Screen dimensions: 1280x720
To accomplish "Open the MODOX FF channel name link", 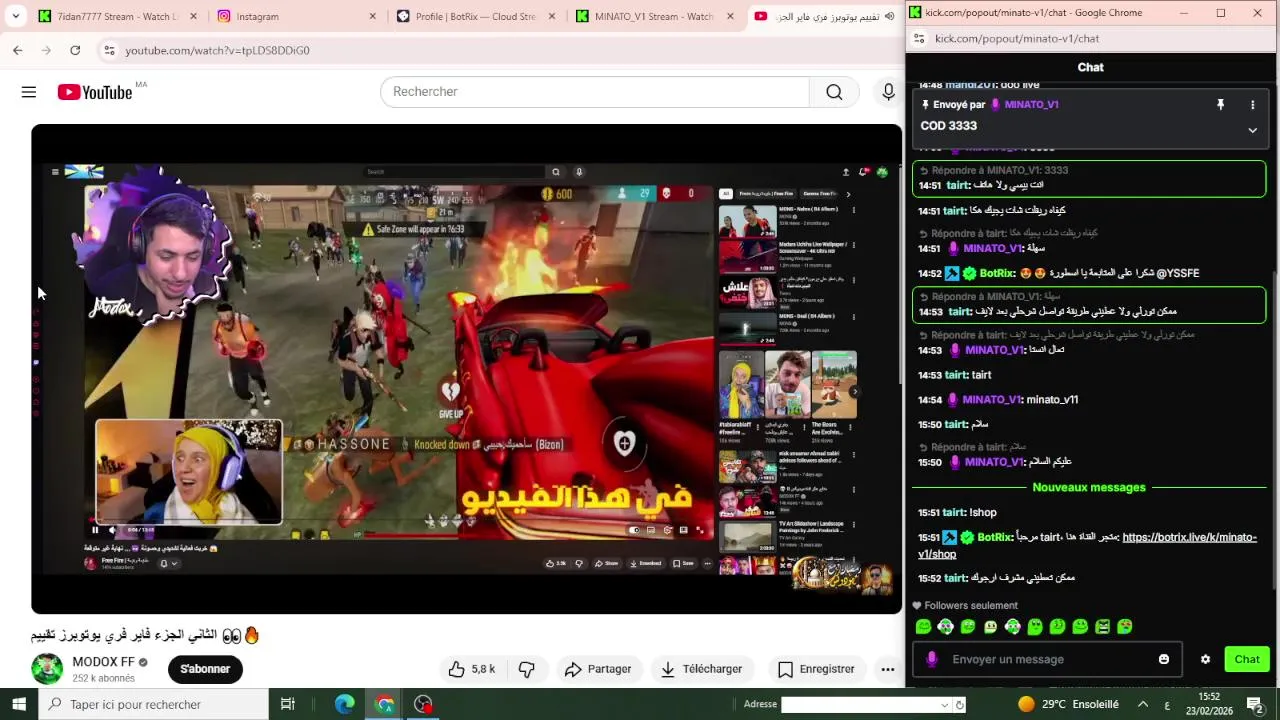I will 103,662.
